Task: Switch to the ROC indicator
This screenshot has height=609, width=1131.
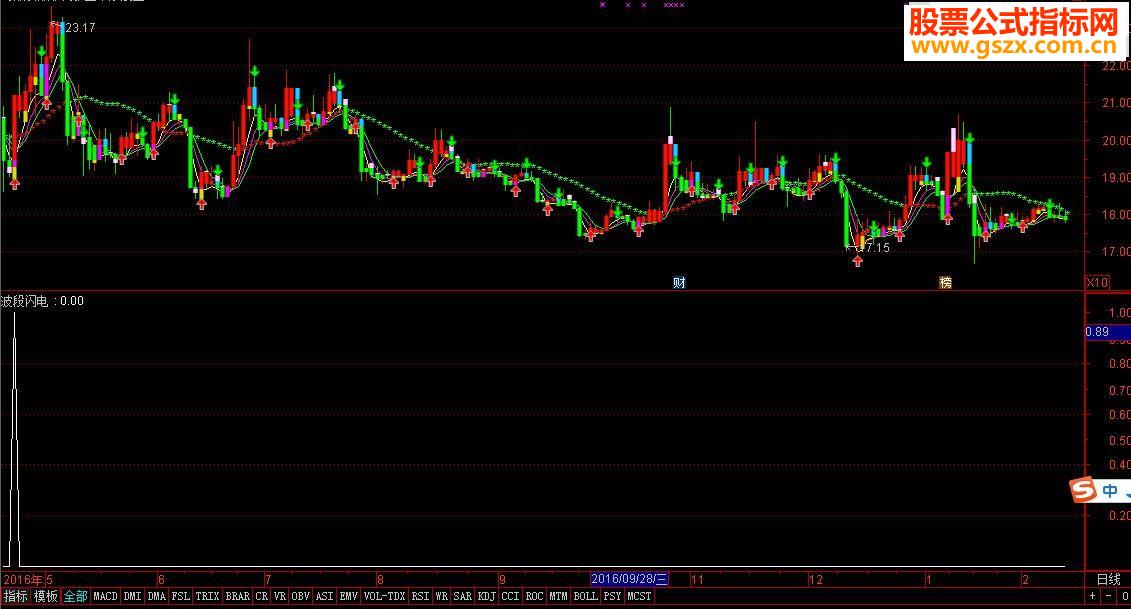Action: pos(534,597)
